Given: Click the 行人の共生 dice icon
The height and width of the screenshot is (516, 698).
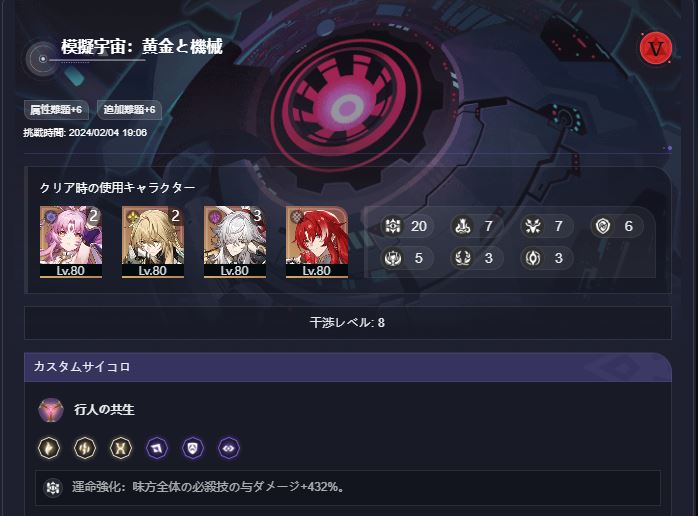Looking at the screenshot, I should click(x=51, y=410).
